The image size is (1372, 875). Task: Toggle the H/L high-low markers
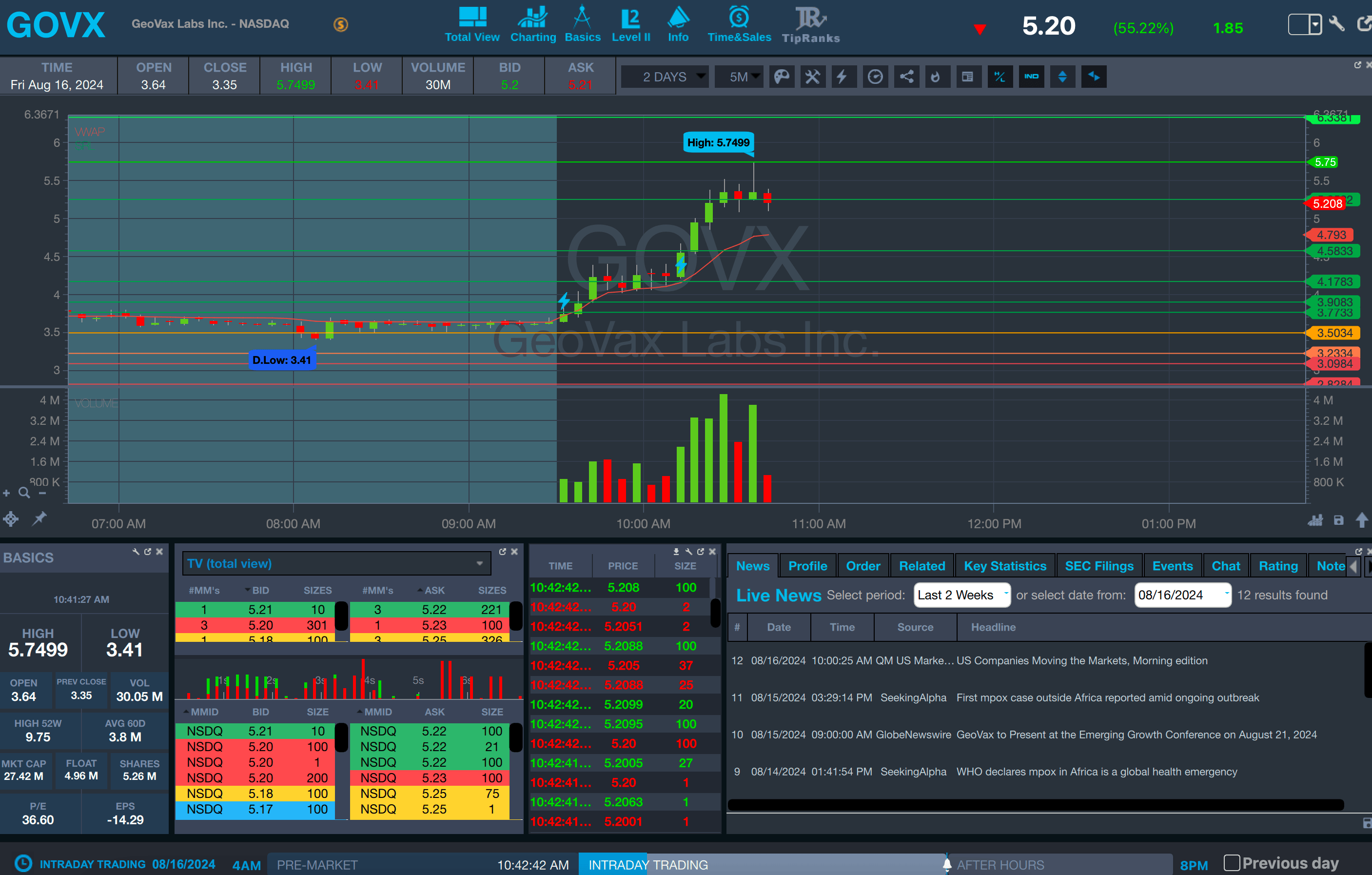(x=1000, y=77)
